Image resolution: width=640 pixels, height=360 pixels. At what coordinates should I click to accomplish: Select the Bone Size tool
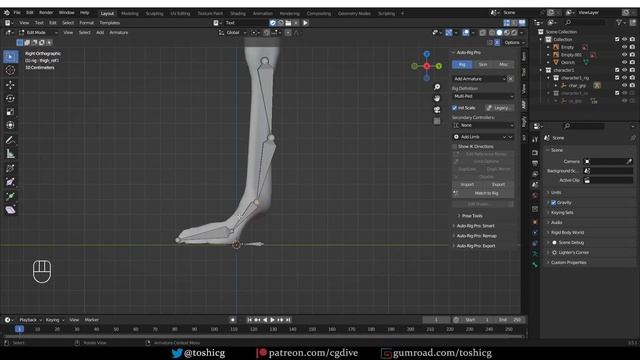tap(10, 182)
